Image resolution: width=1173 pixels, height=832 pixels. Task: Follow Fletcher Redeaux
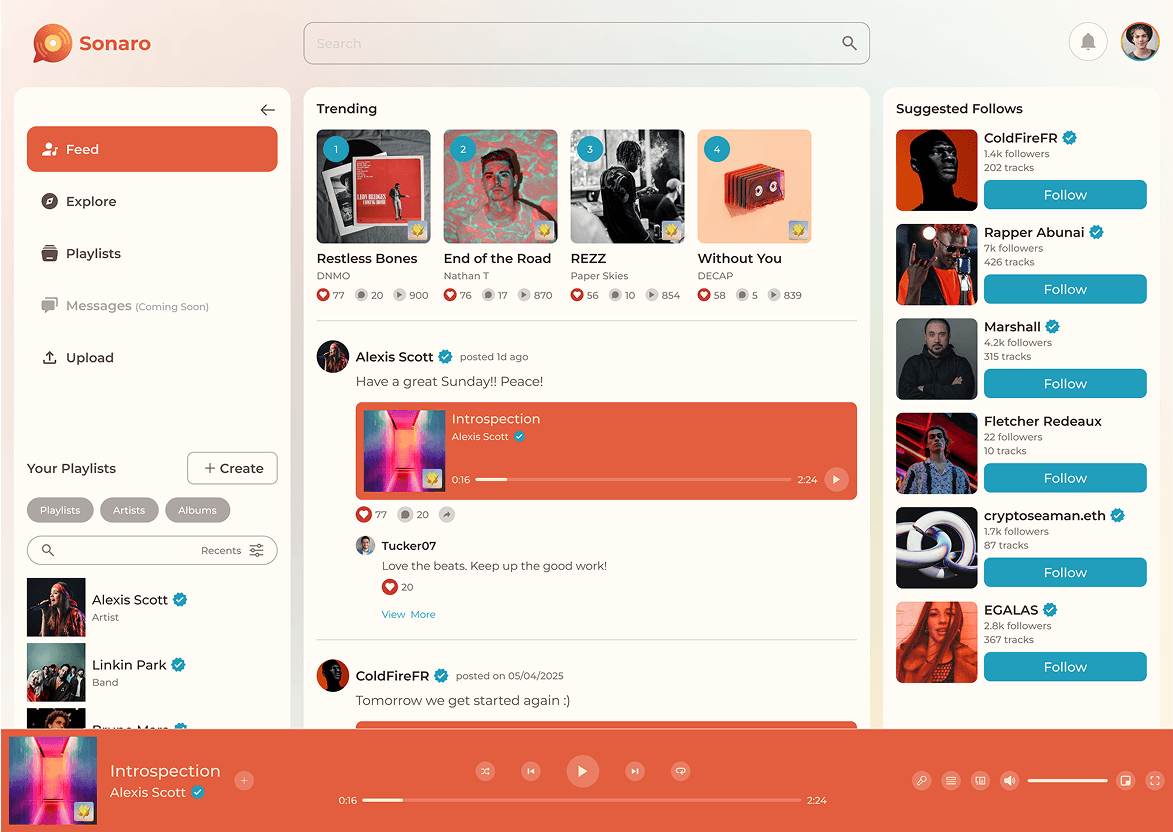[x=1065, y=477]
